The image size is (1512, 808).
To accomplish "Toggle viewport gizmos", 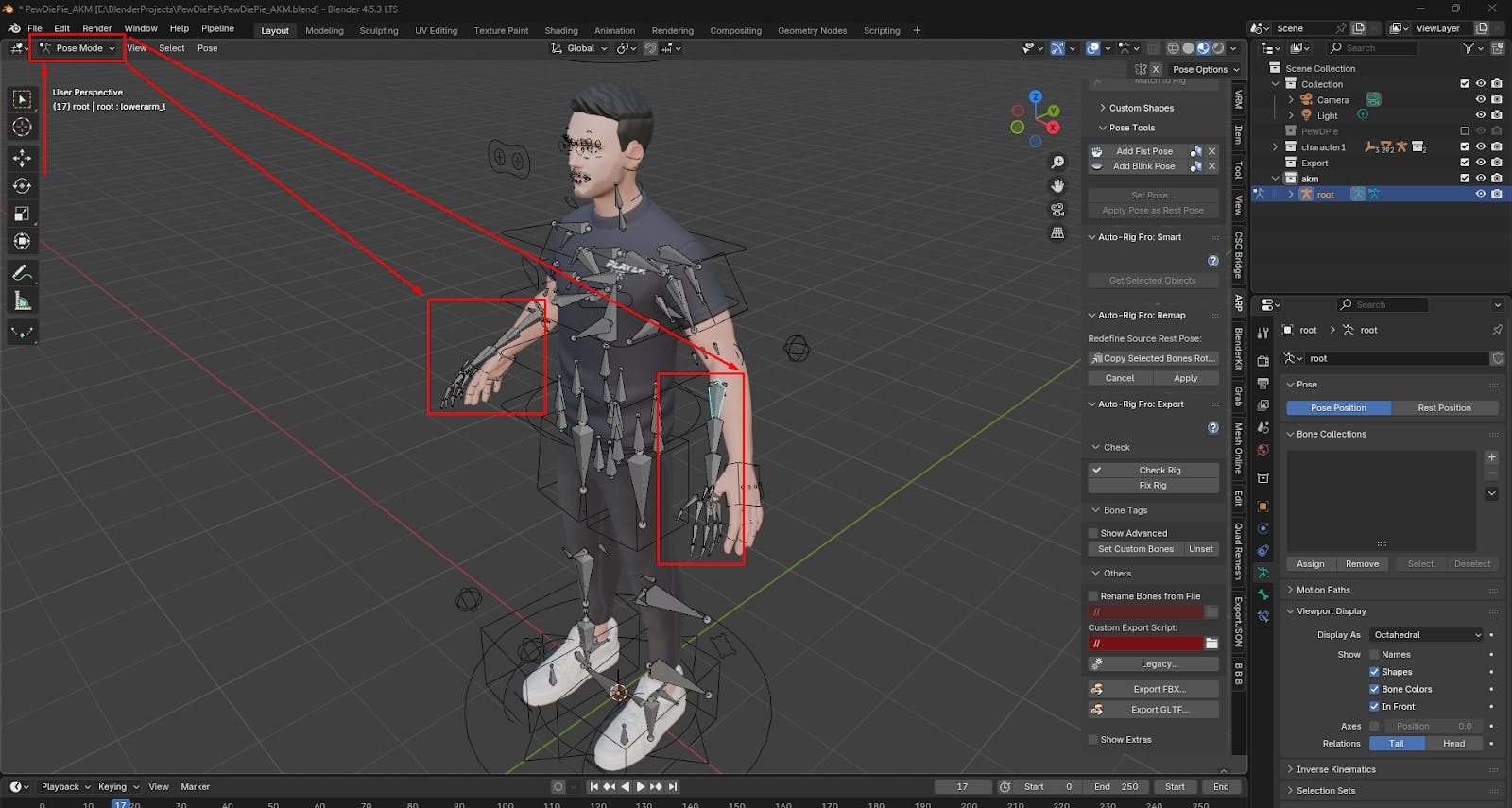I will click(x=1057, y=48).
